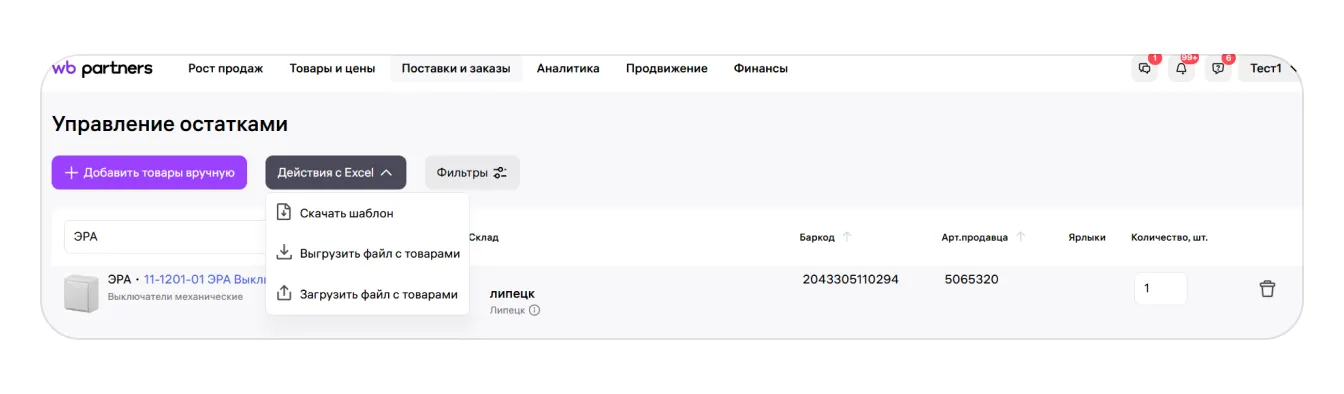The image size is (1344, 394).
Task: Open the chat messages icon
Action: click(1145, 69)
